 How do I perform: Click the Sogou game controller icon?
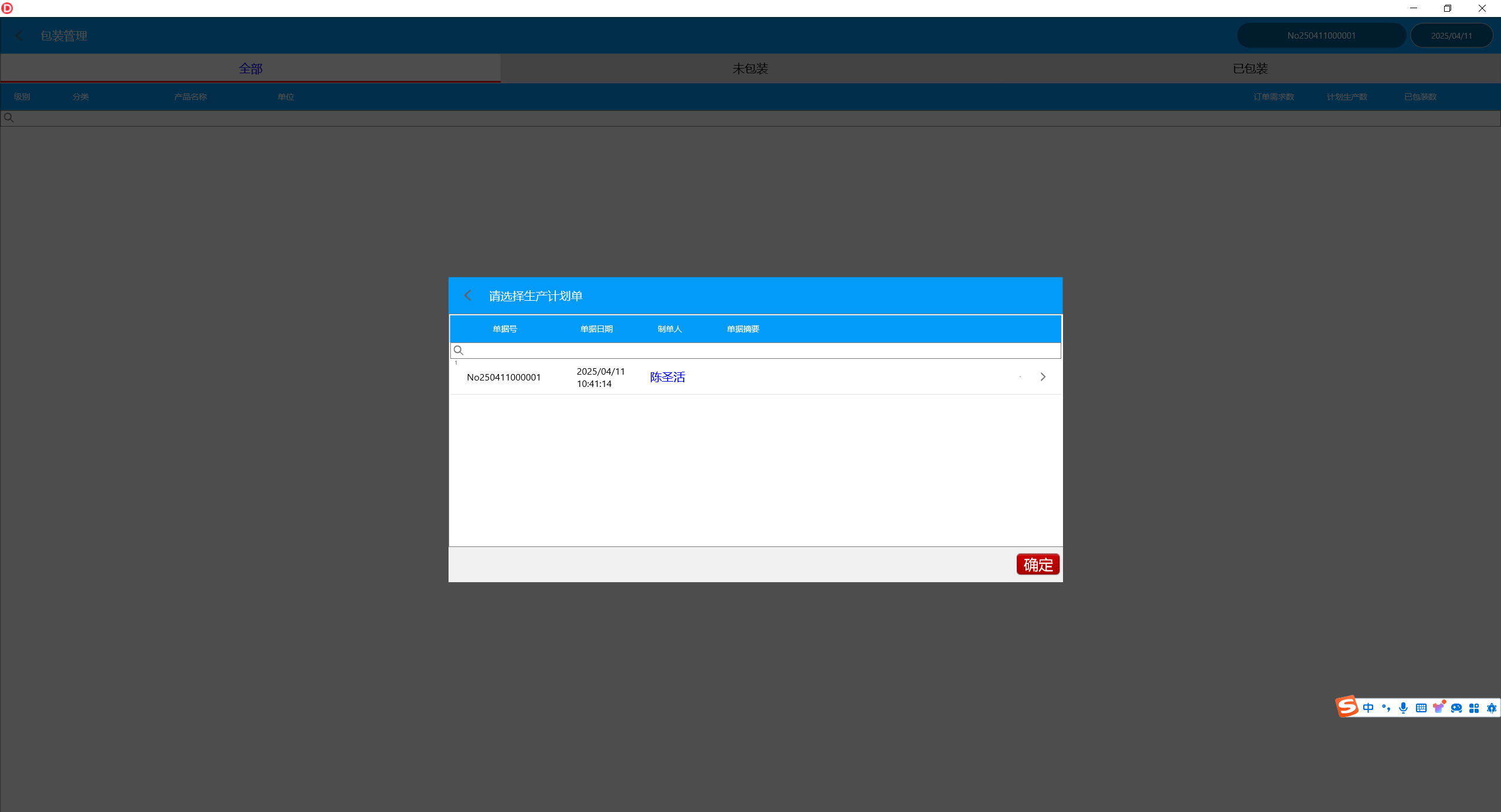click(x=1456, y=708)
